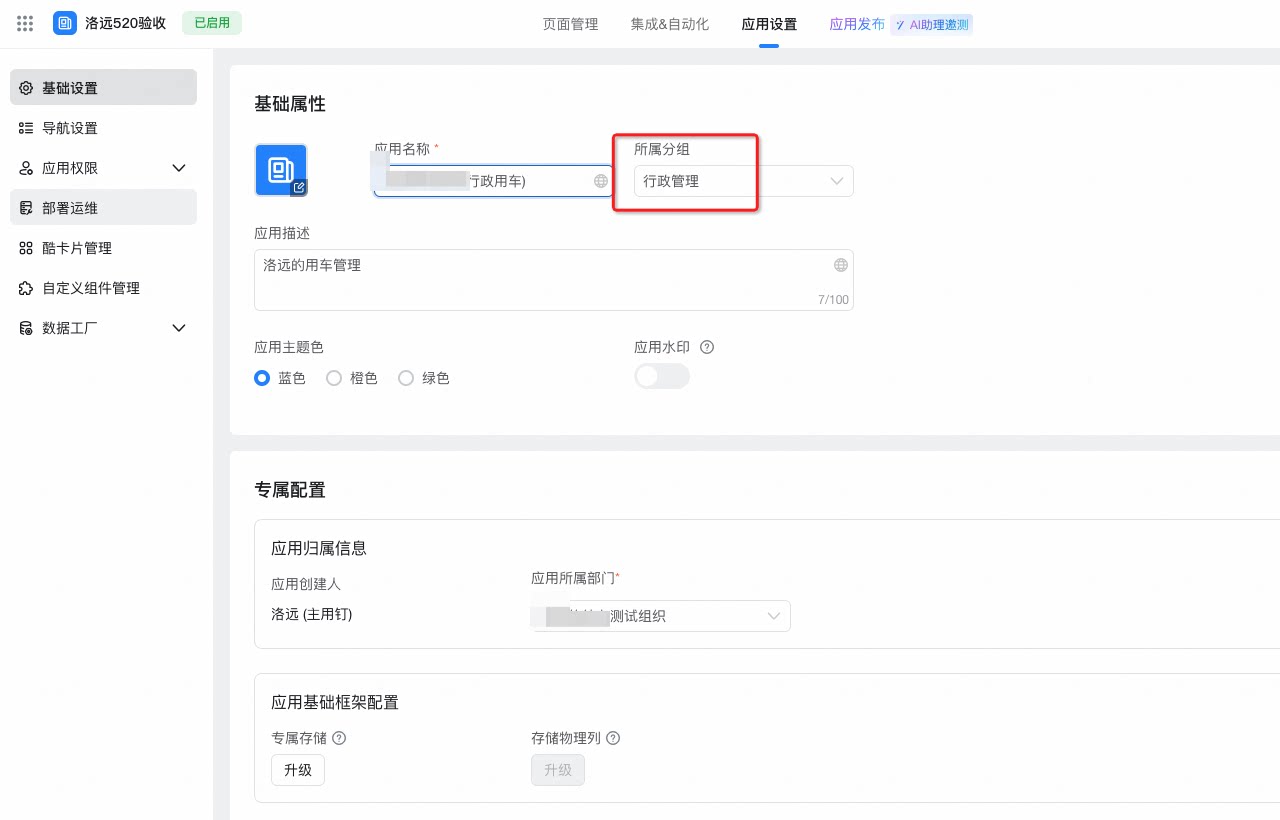Click help icon beside 应用水印

tap(707, 347)
